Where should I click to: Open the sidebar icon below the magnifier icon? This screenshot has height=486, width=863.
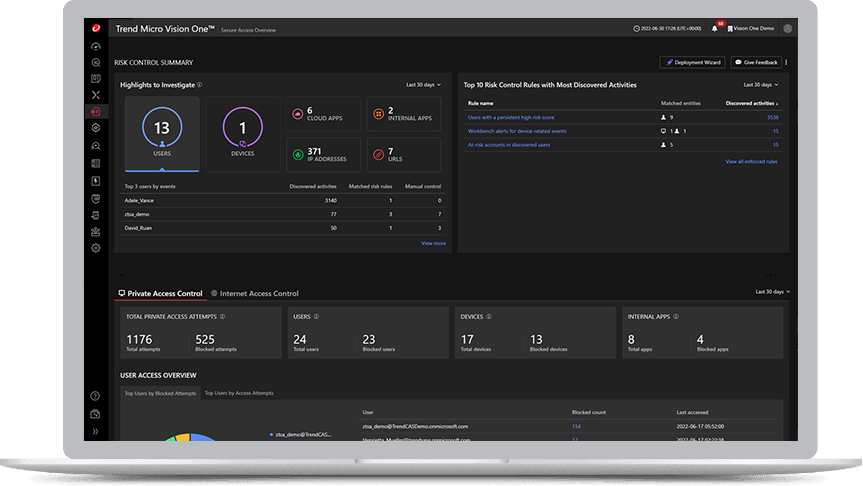coord(96,79)
